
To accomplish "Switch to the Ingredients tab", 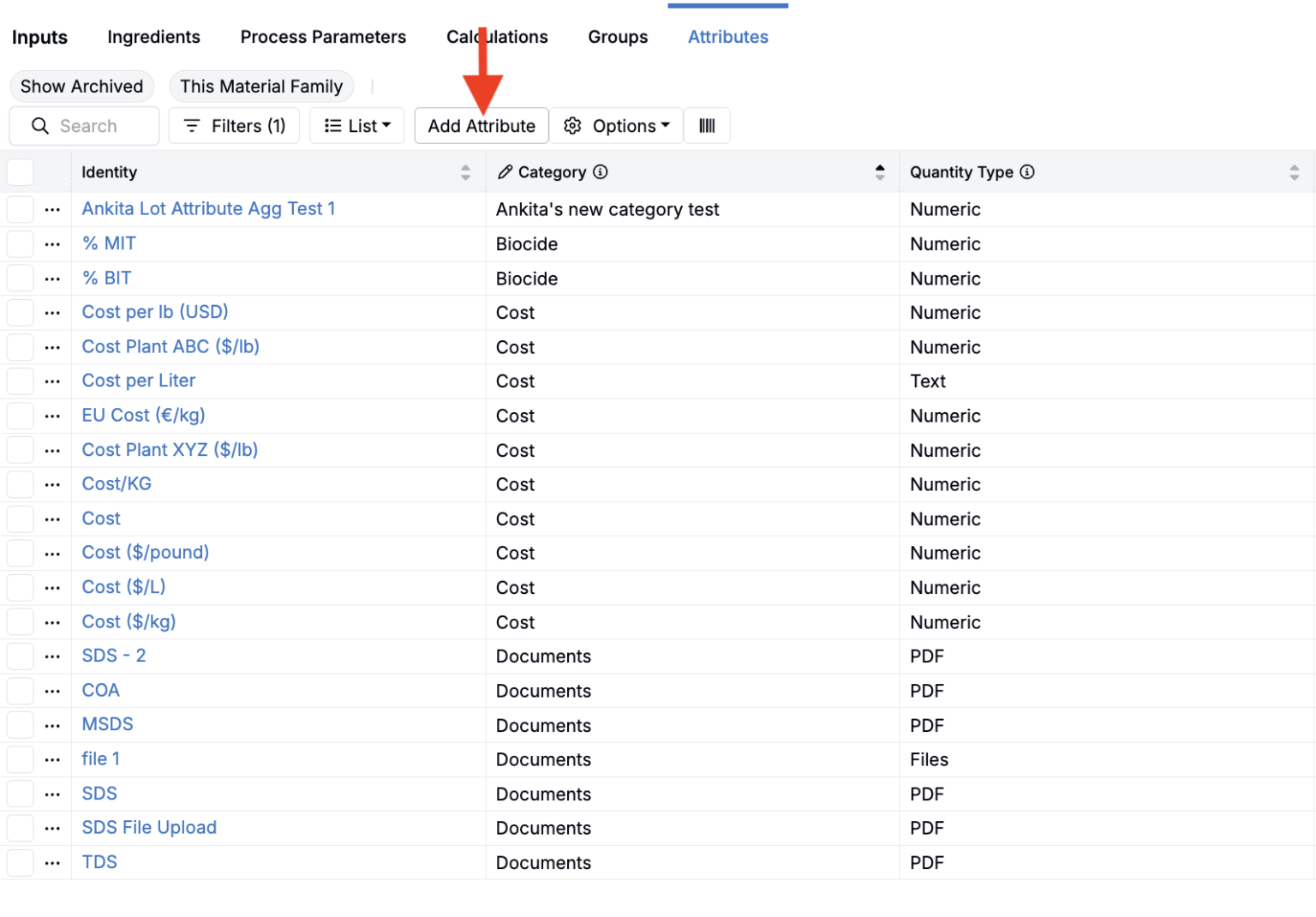I will [x=153, y=37].
